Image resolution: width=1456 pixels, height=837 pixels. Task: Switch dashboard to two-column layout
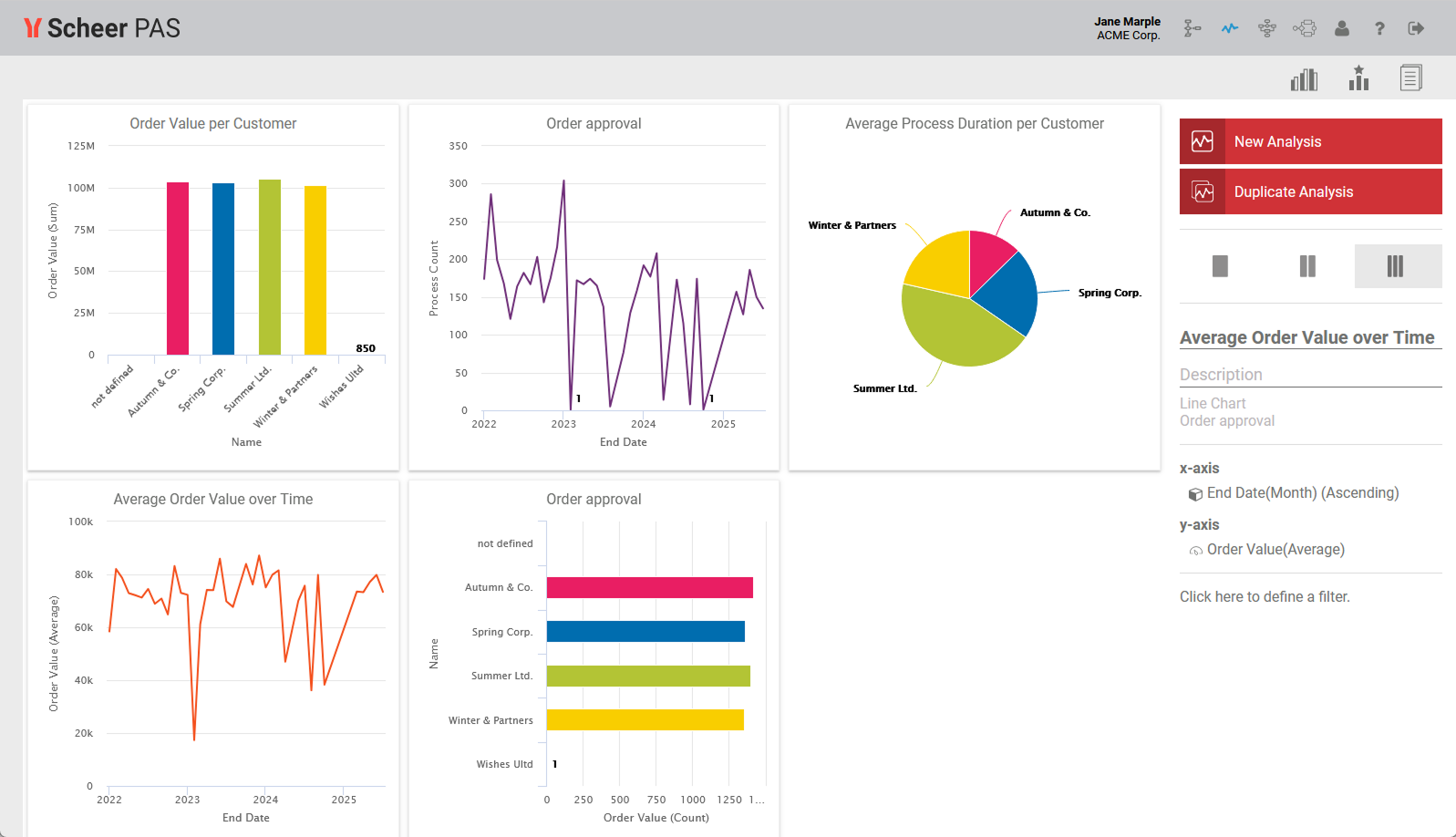[1307, 266]
